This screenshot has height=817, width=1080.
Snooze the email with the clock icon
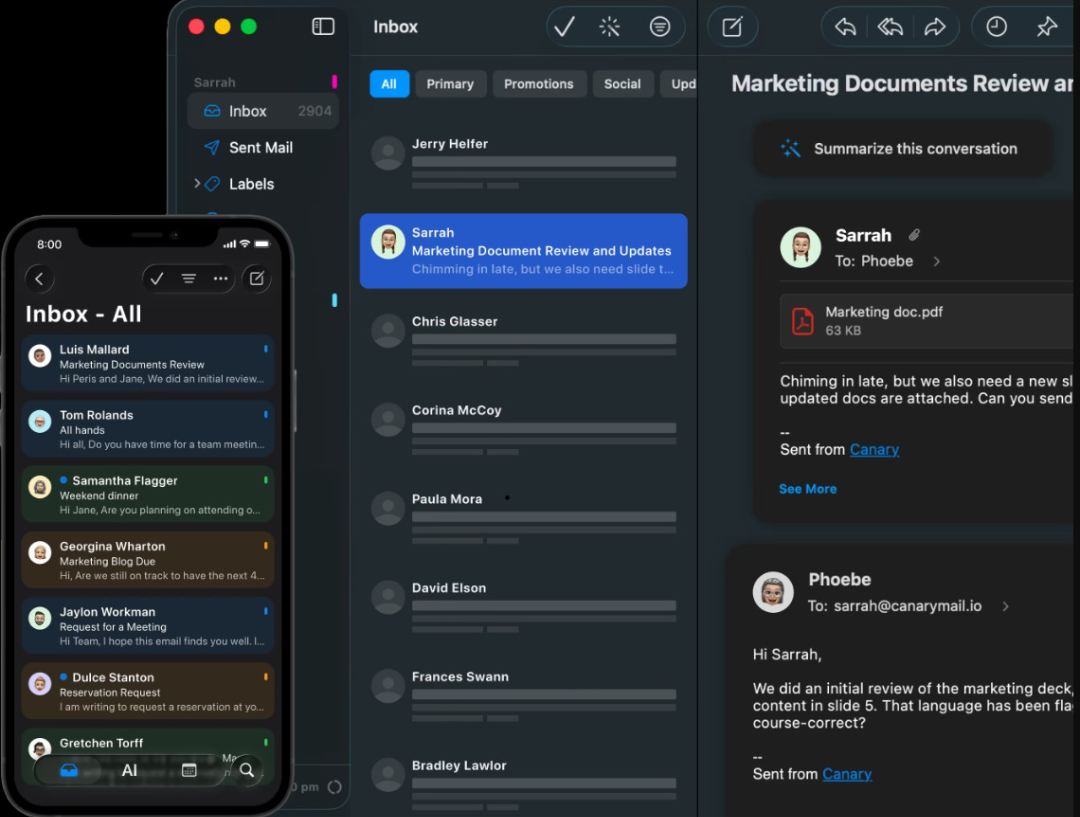[x=996, y=27]
